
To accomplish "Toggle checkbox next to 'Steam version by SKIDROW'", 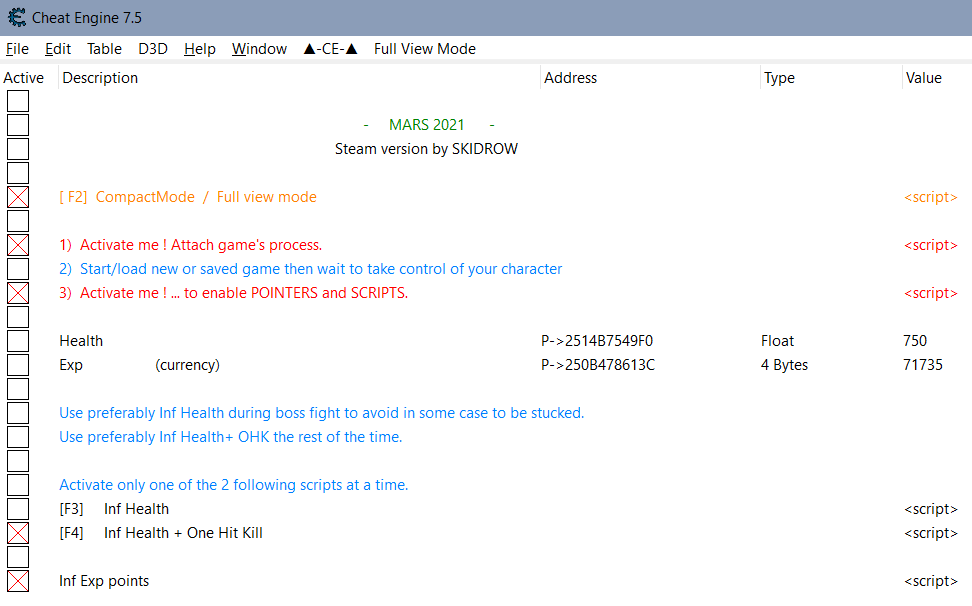I will 18,149.
